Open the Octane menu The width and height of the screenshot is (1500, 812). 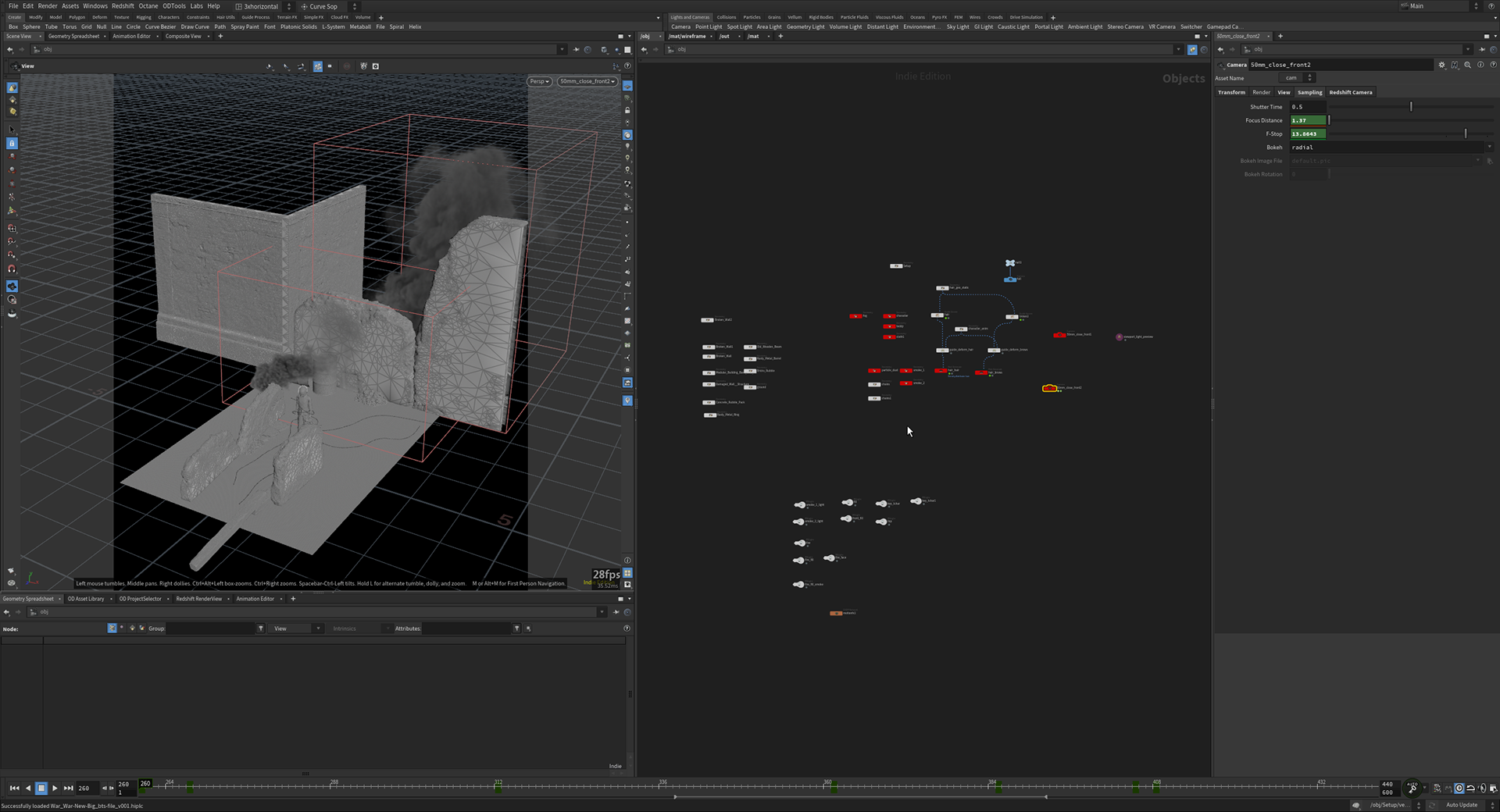(148, 5)
